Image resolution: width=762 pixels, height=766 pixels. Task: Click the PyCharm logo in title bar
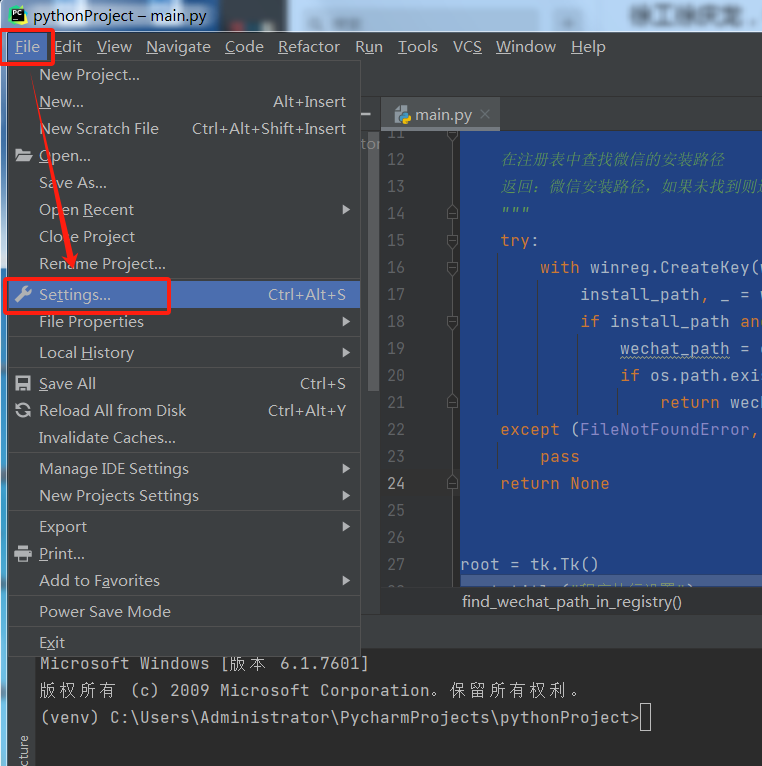coord(17,15)
